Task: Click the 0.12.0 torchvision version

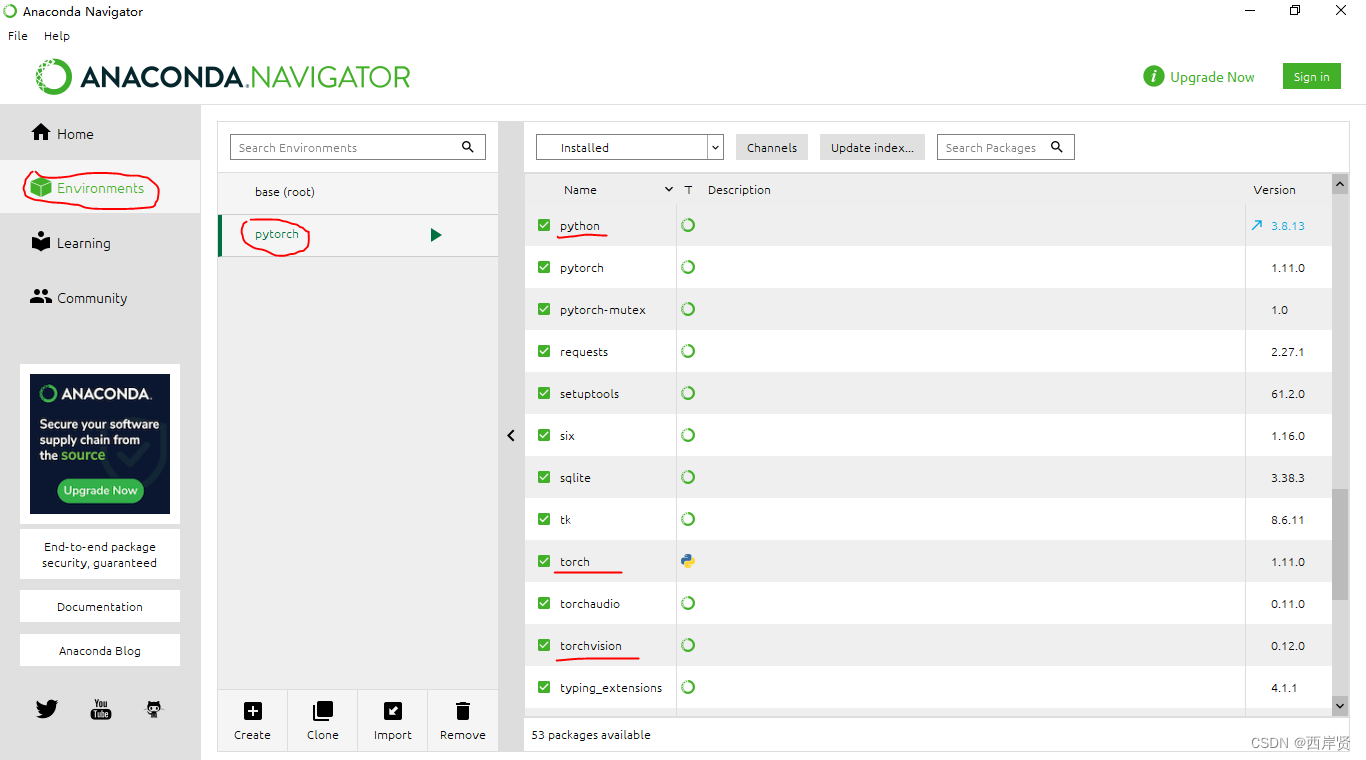Action: click(1288, 645)
